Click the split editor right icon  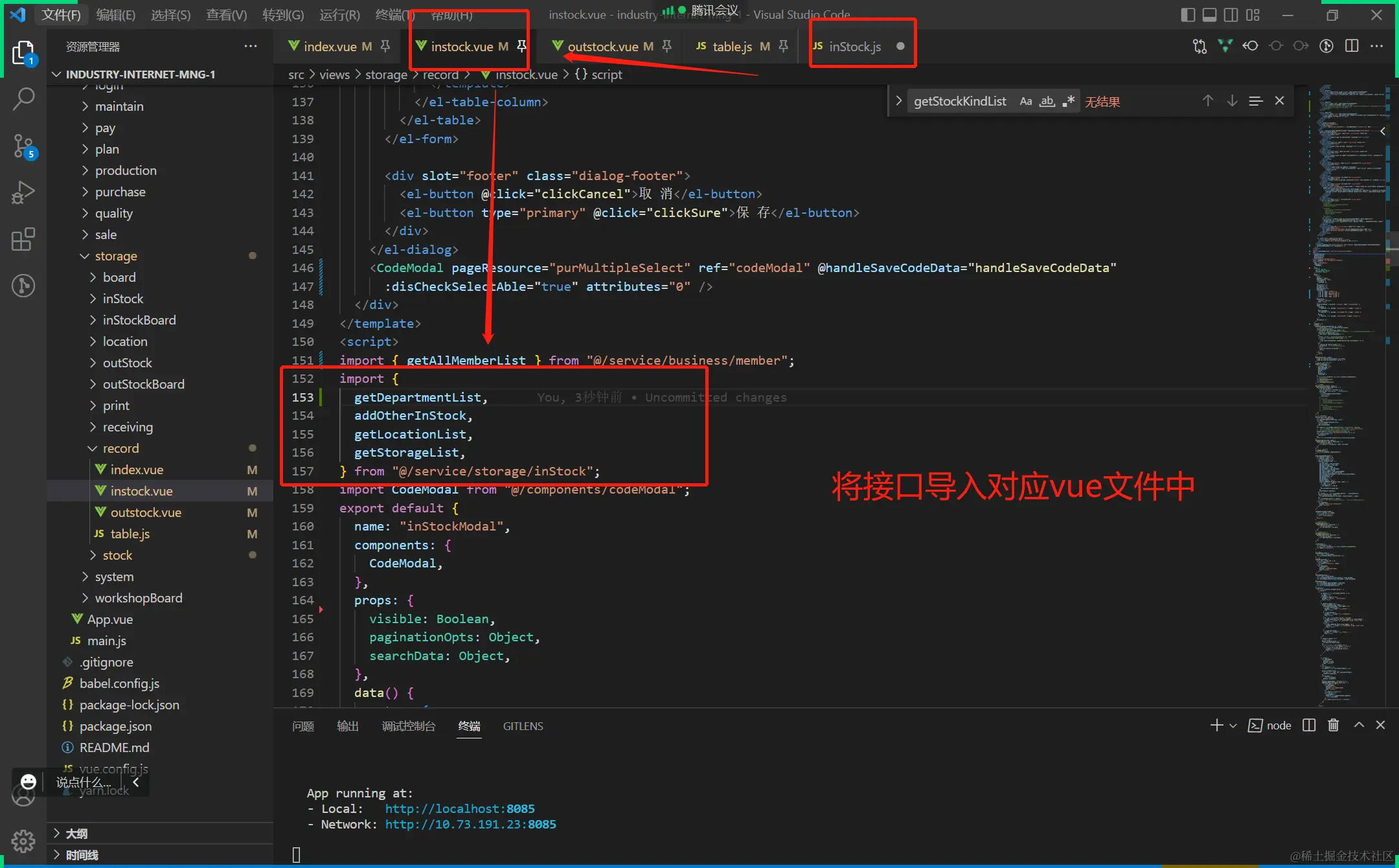click(x=1352, y=46)
